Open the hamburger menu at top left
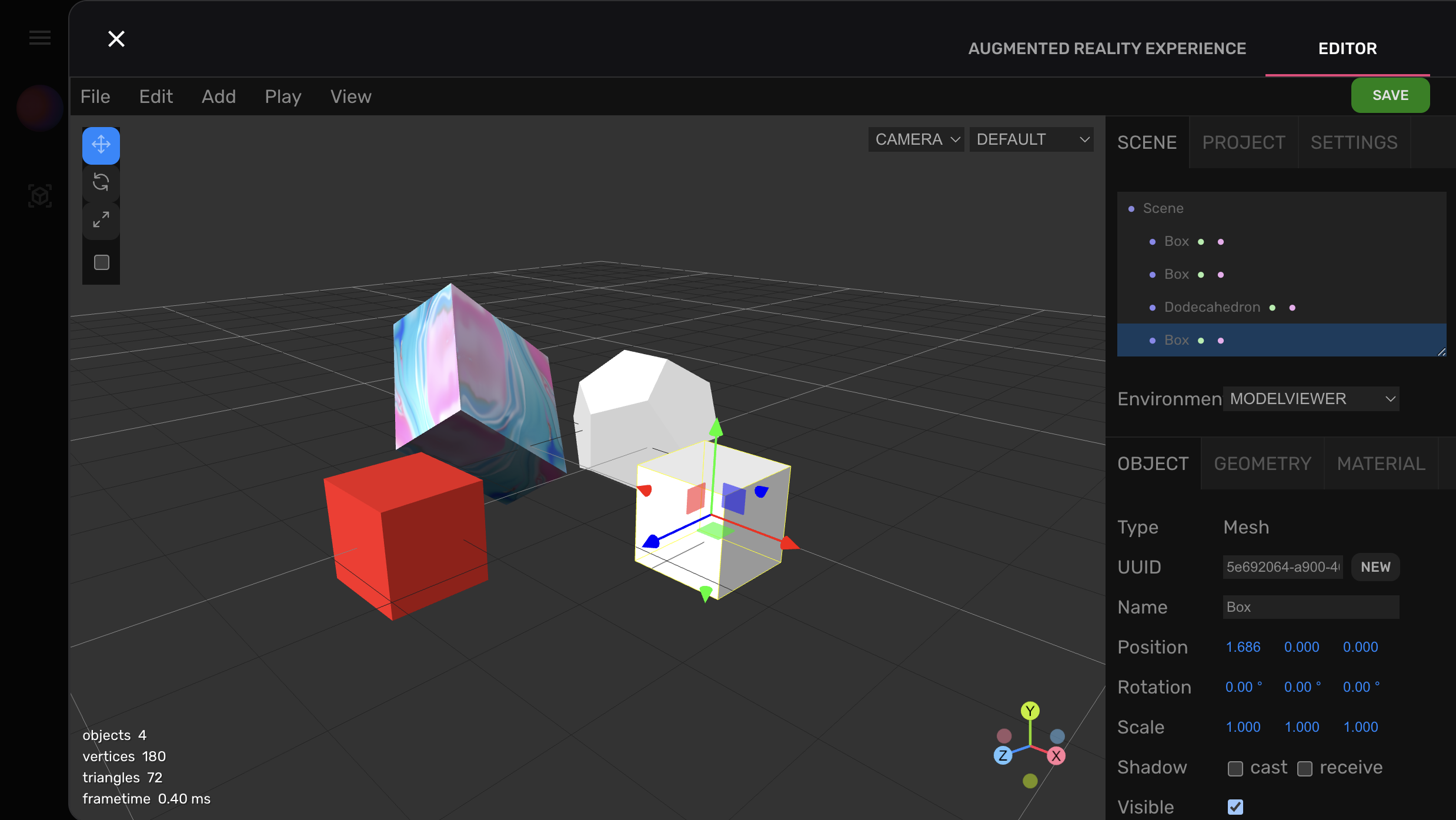The image size is (1456, 820). point(39,37)
